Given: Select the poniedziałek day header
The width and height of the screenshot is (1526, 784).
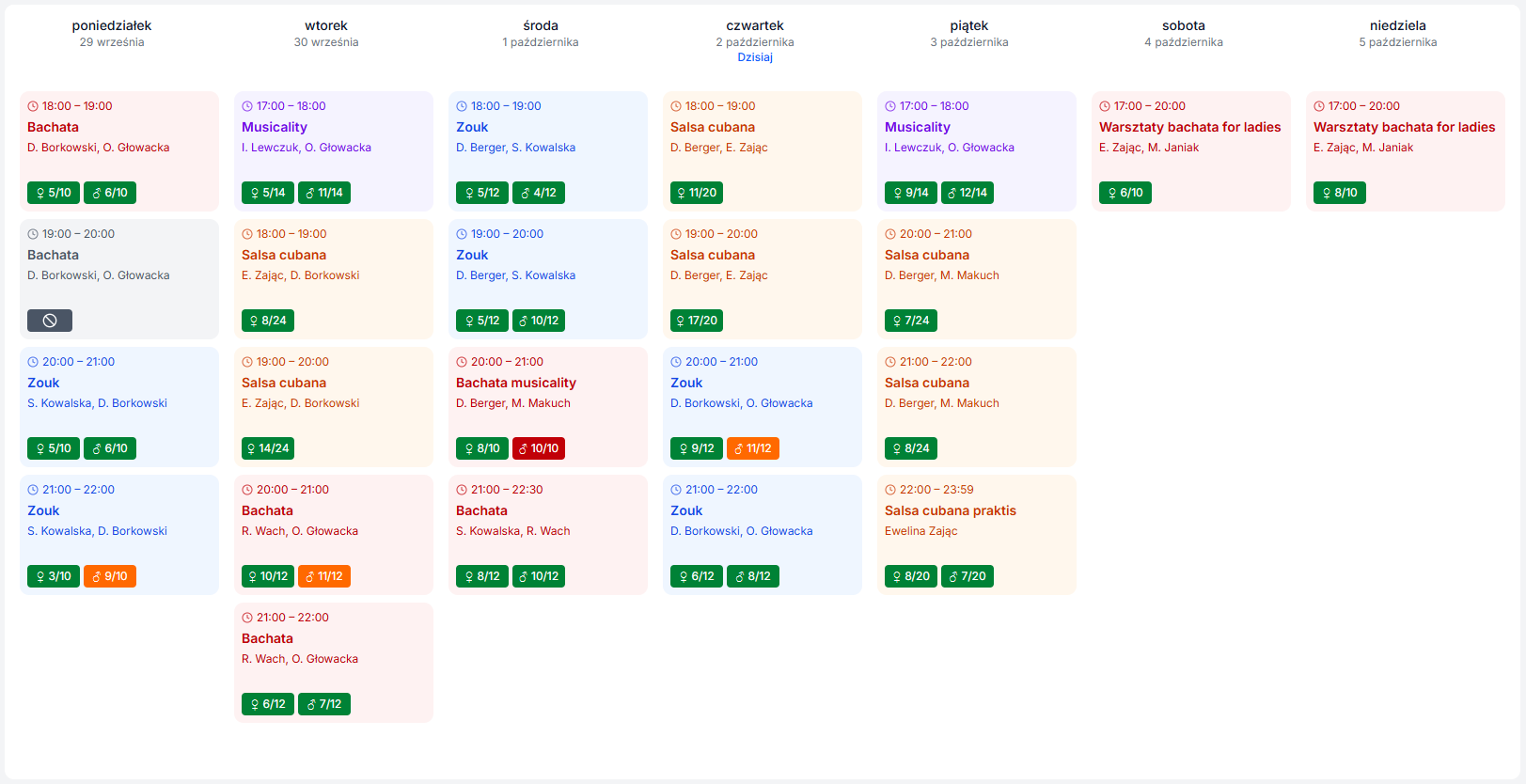Looking at the screenshot, I should point(112,26).
